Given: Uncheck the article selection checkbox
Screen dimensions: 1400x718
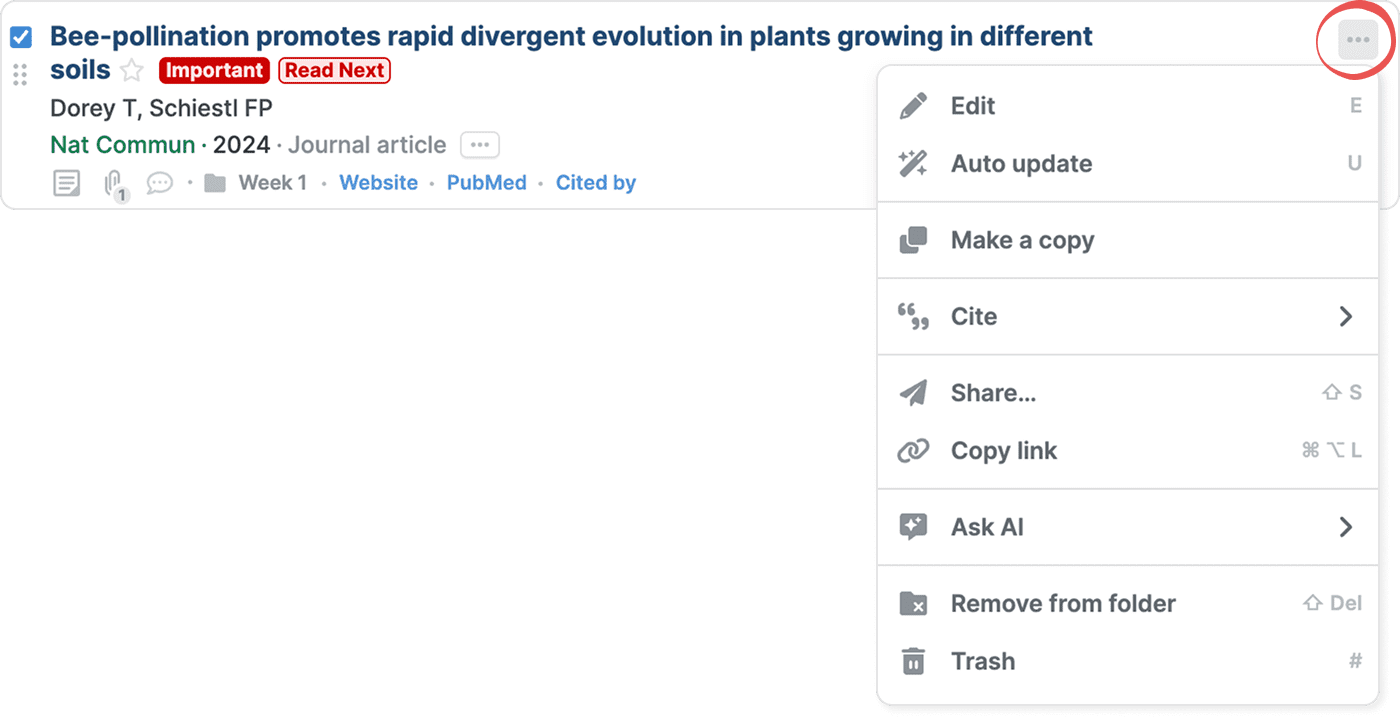Looking at the screenshot, I should (x=21, y=38).
